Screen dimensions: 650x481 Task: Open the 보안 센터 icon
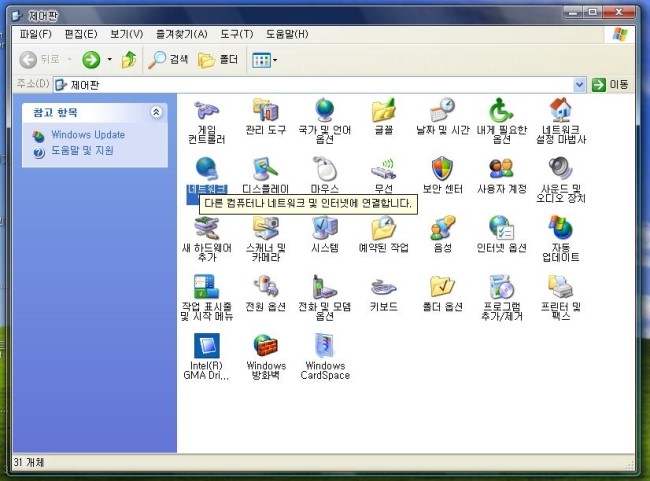(442, 169)
